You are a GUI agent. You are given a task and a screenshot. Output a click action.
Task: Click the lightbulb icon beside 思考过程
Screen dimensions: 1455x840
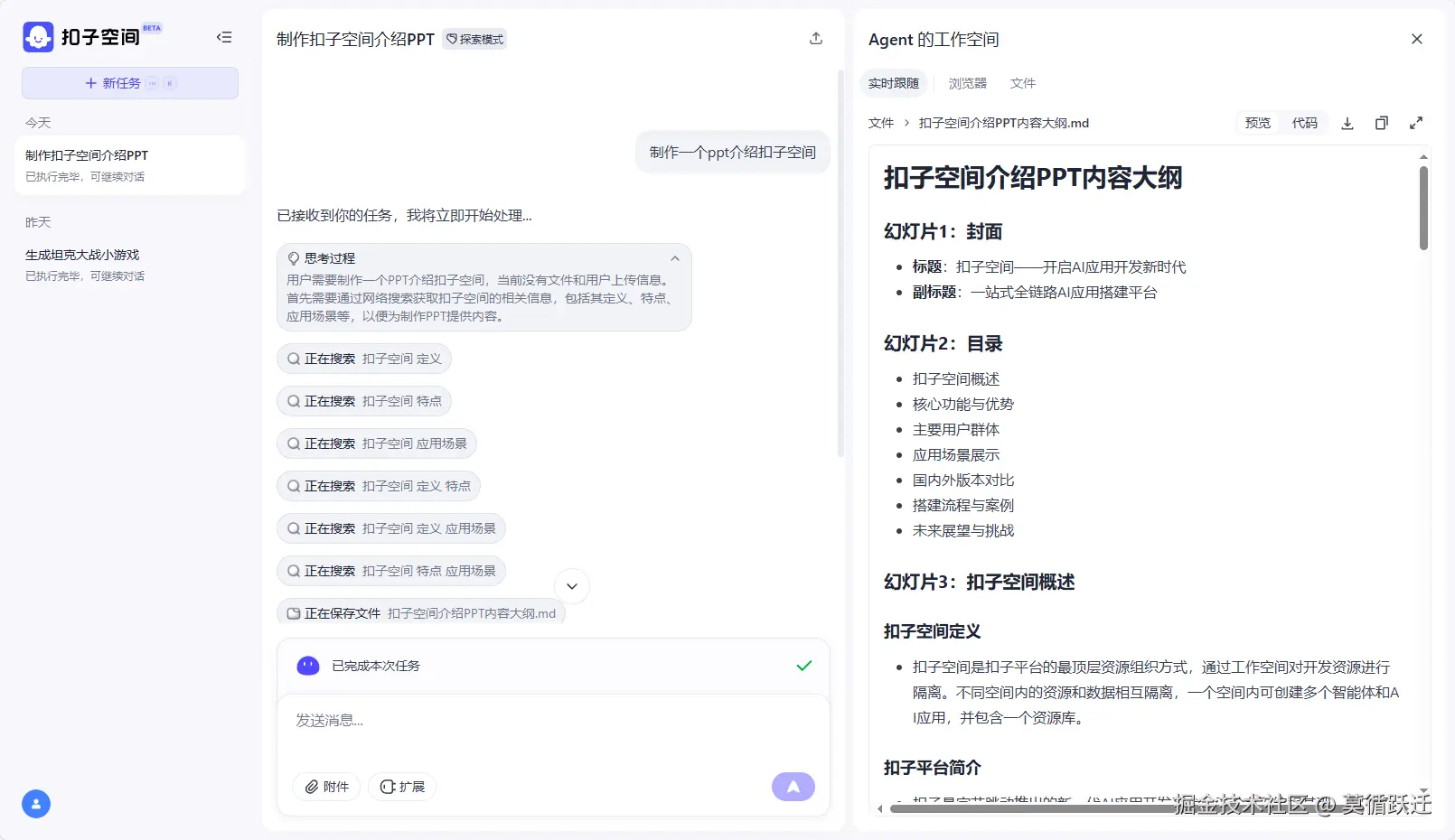294,258
